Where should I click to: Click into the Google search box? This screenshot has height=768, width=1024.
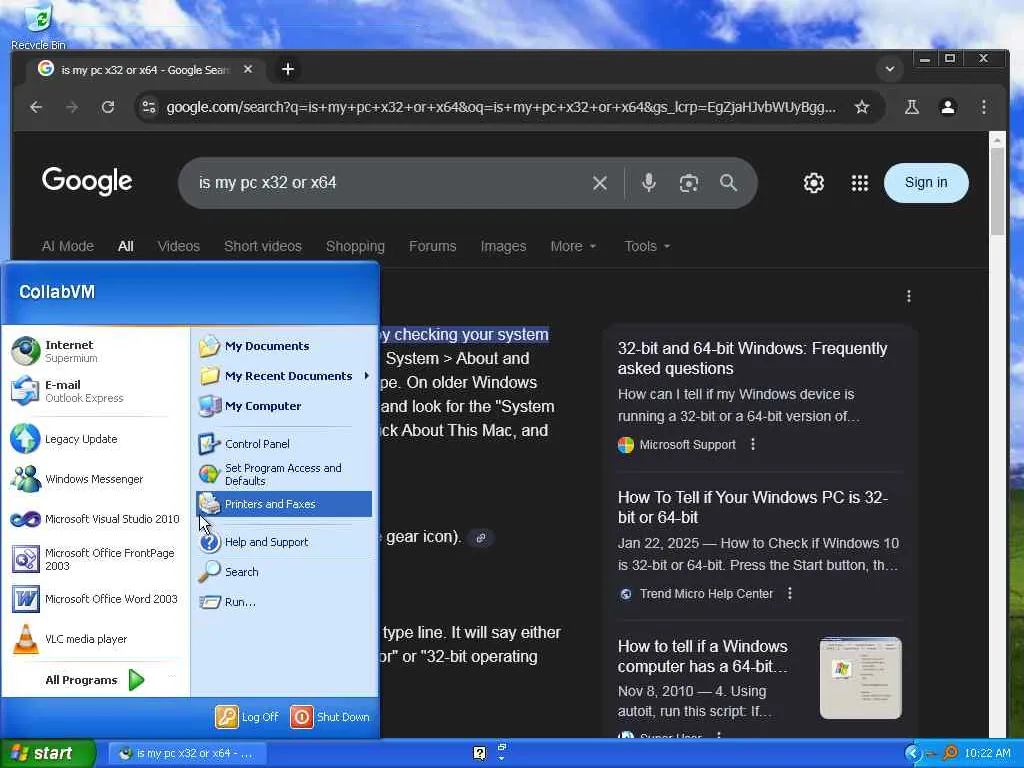click(385, 183)
